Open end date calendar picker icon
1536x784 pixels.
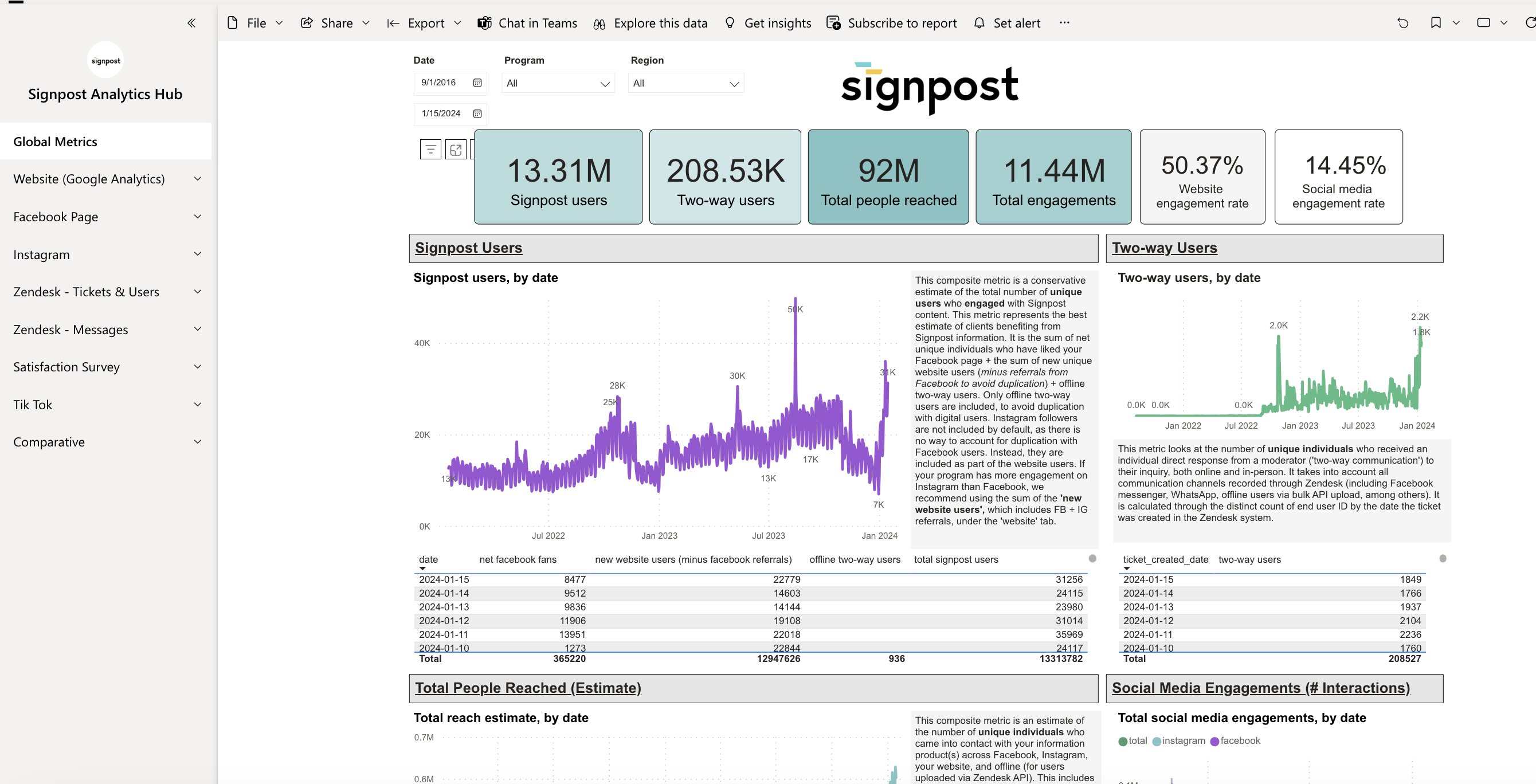(477, 113)
